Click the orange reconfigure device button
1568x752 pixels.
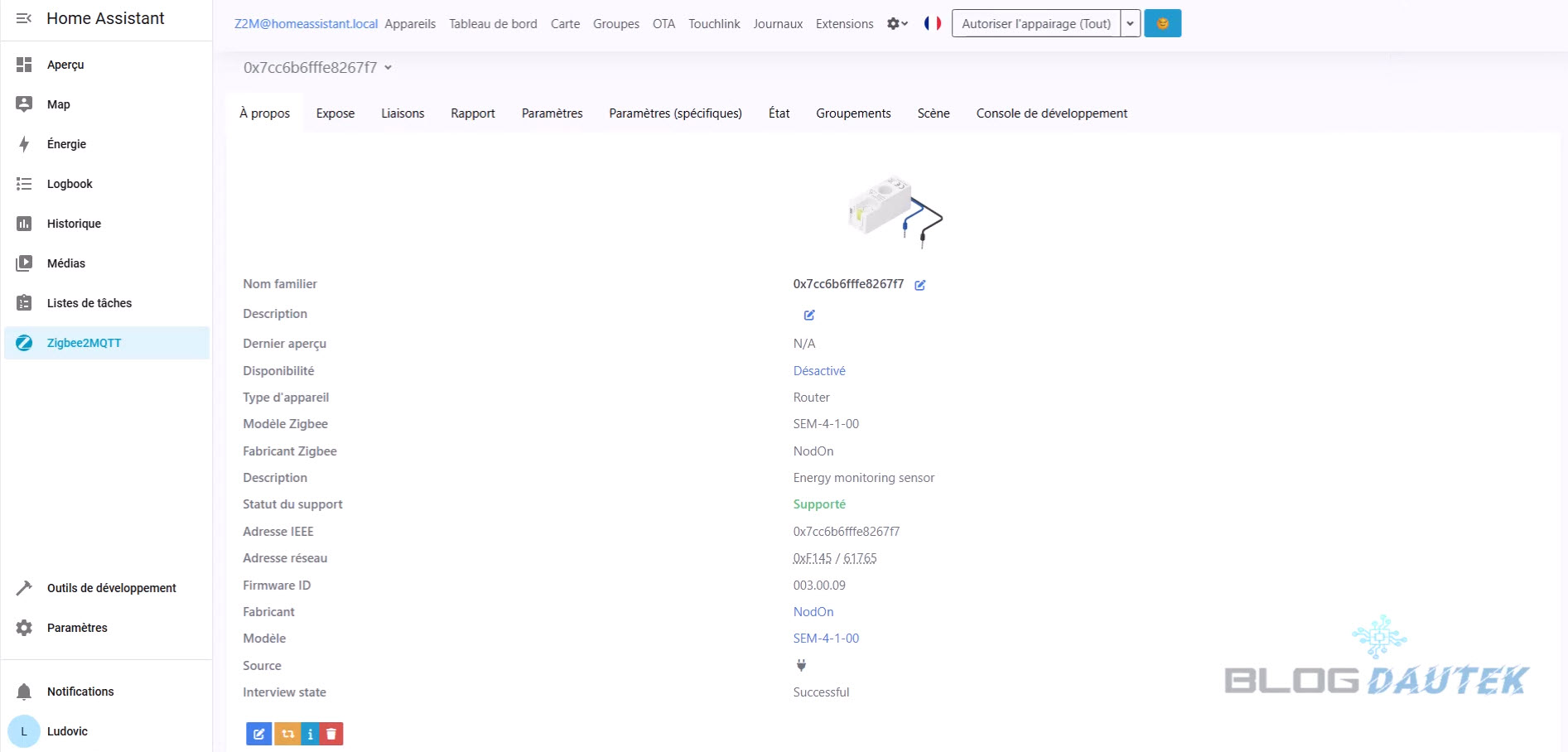(287, 734)
